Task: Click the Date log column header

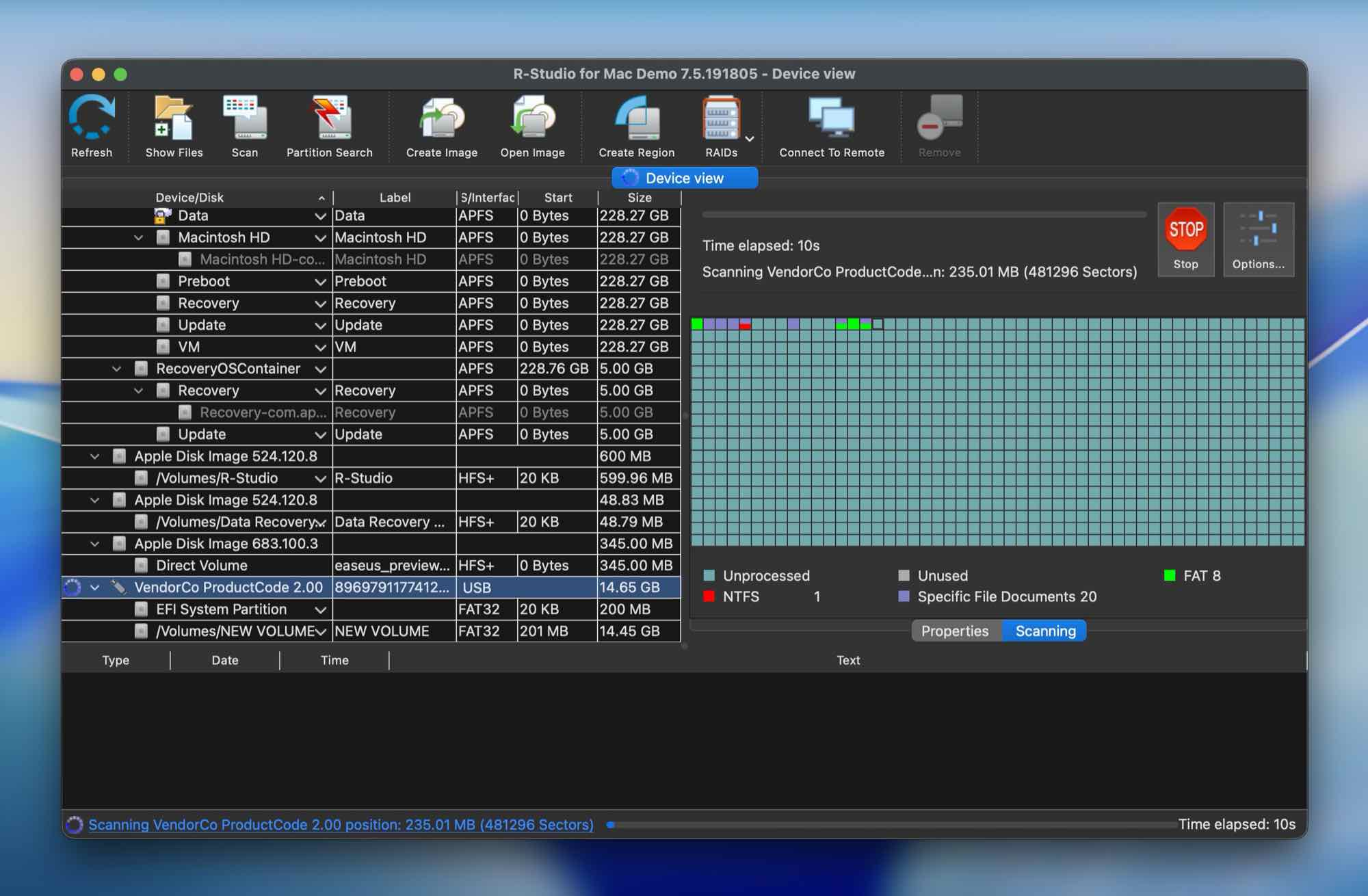Action: click(x=225, y=660)
